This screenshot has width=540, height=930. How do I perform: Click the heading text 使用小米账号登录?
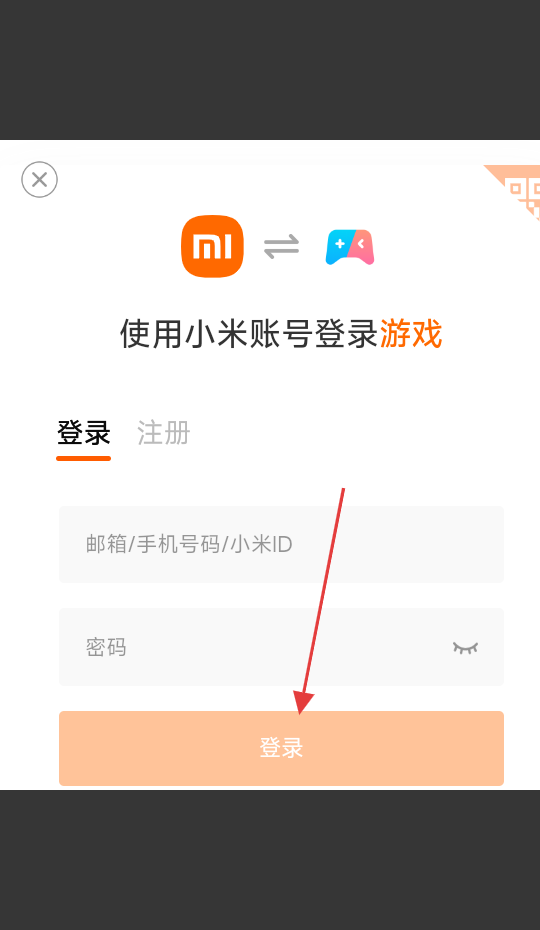[x=249, y=333]
